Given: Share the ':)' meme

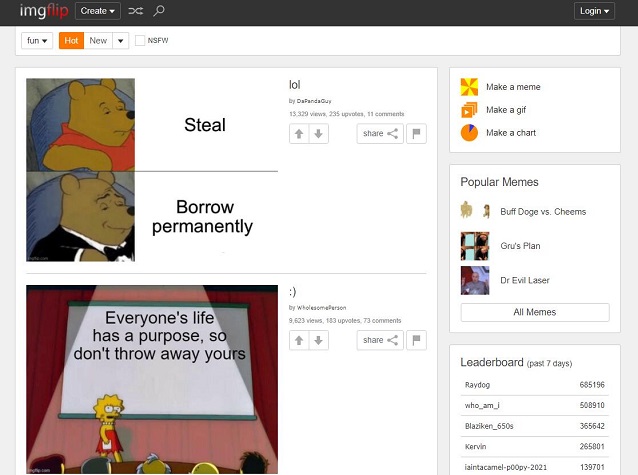Looking at the screenshot, I should 380,340.
